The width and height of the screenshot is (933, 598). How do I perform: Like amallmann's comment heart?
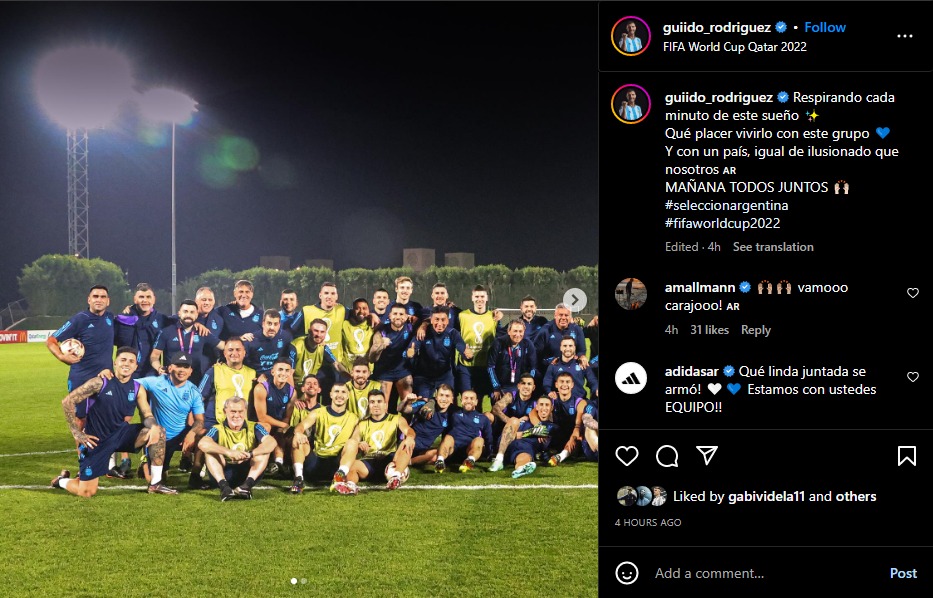point(912,293)
